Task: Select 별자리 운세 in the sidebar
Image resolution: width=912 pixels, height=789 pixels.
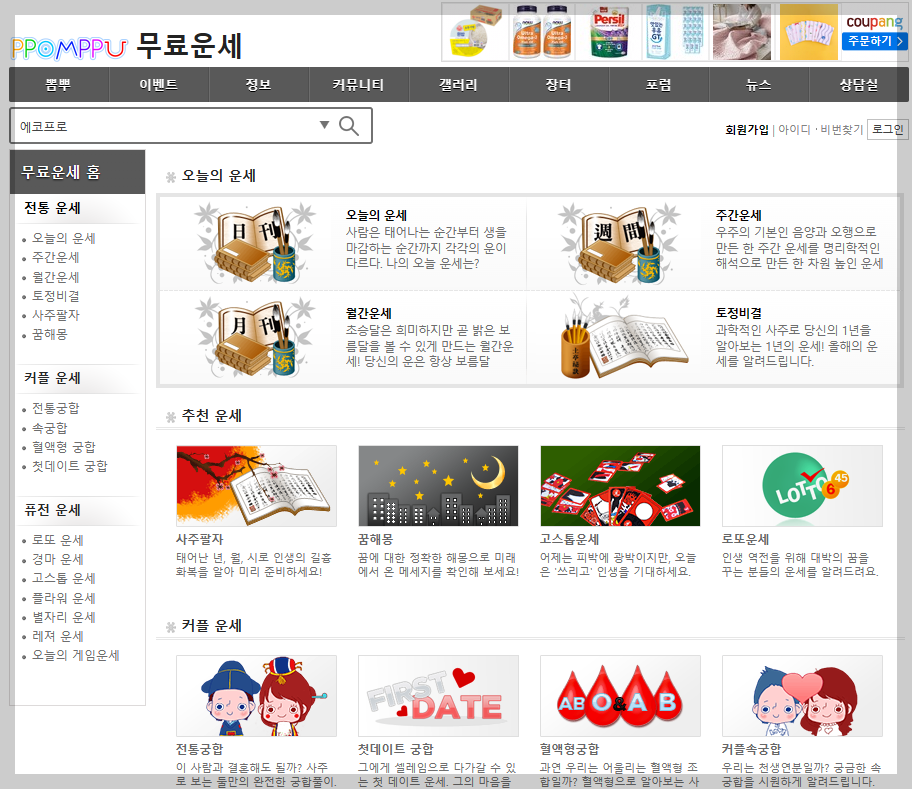Action: [x=63, y=617]
